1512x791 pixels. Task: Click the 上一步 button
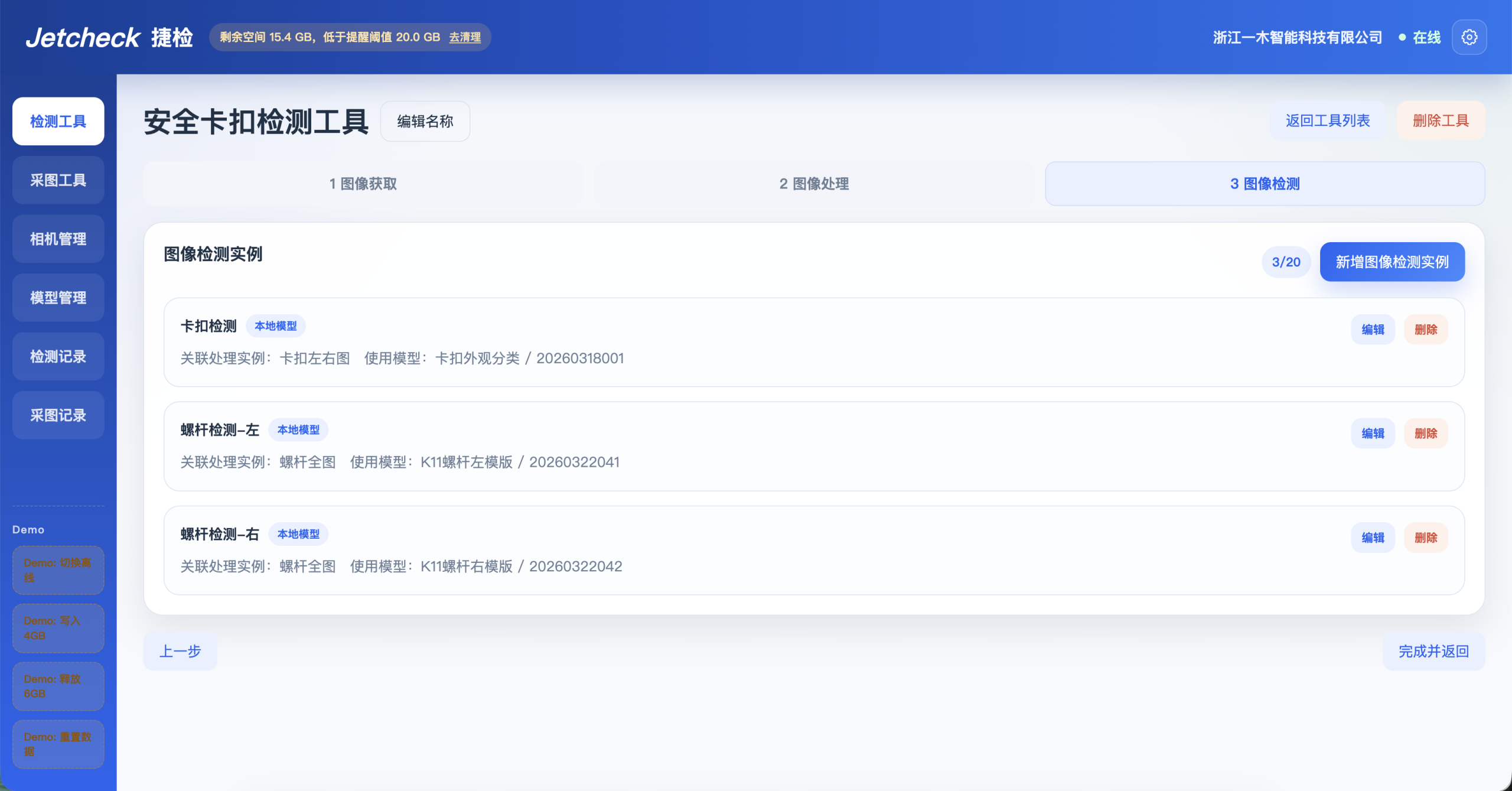[x=180, y=651]
